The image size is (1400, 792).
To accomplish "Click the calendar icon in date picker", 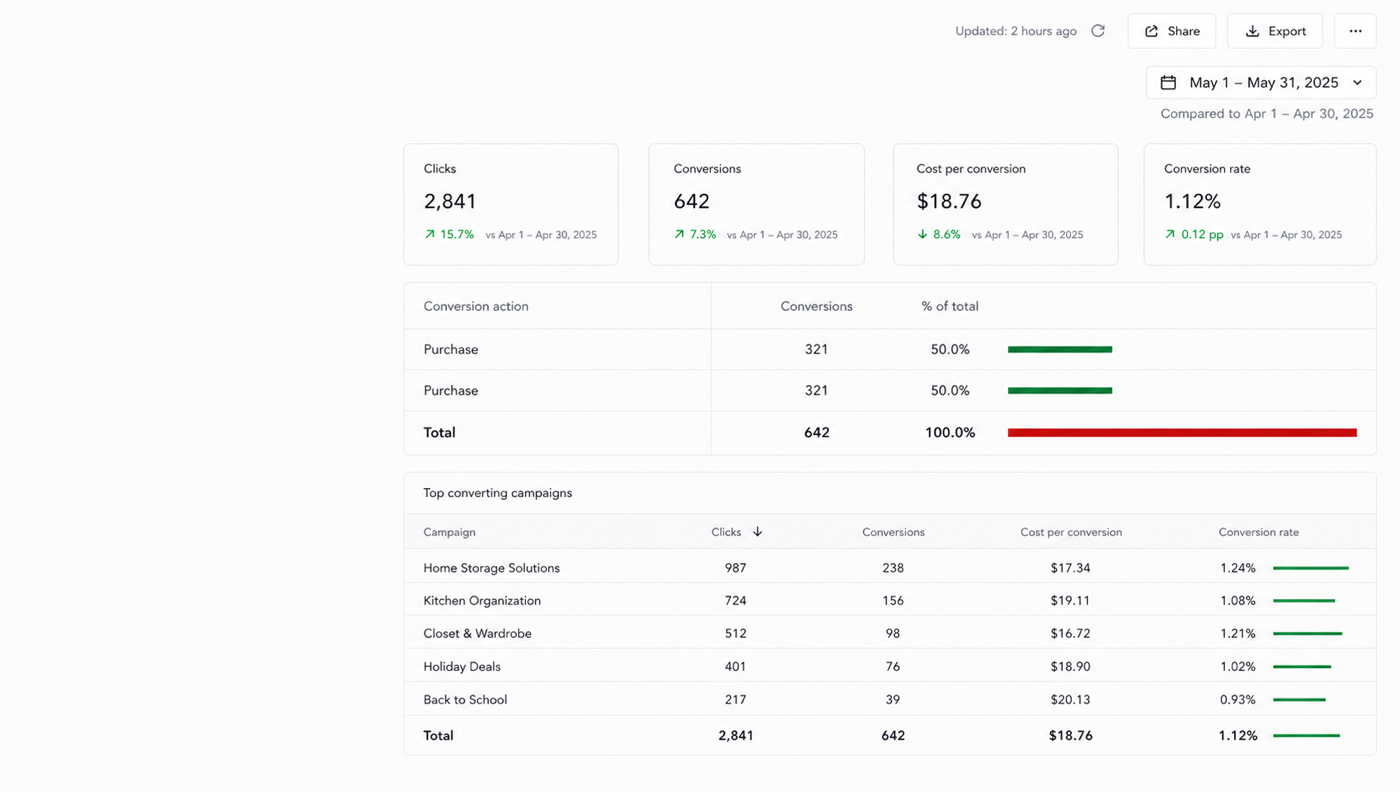I will pos(1168,83).
